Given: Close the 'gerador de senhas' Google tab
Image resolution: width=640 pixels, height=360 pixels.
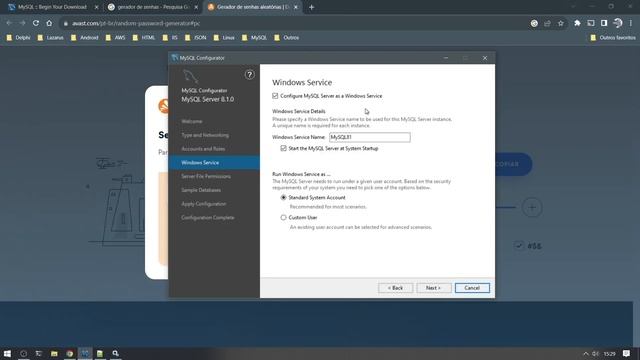Looking at the screenshot, I should point(196,7).
